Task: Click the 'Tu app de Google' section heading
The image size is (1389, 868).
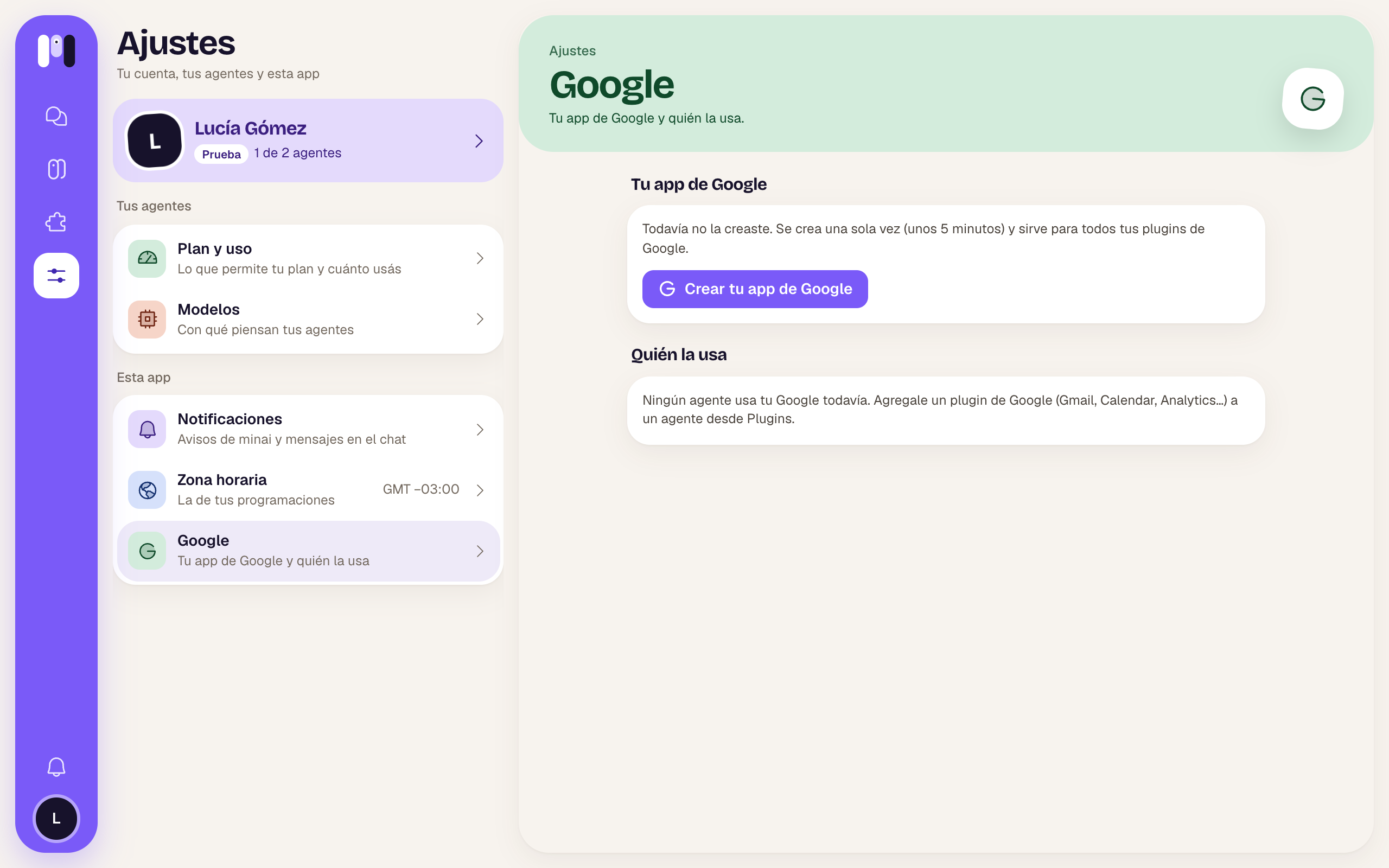Action: tap(698, 184)
